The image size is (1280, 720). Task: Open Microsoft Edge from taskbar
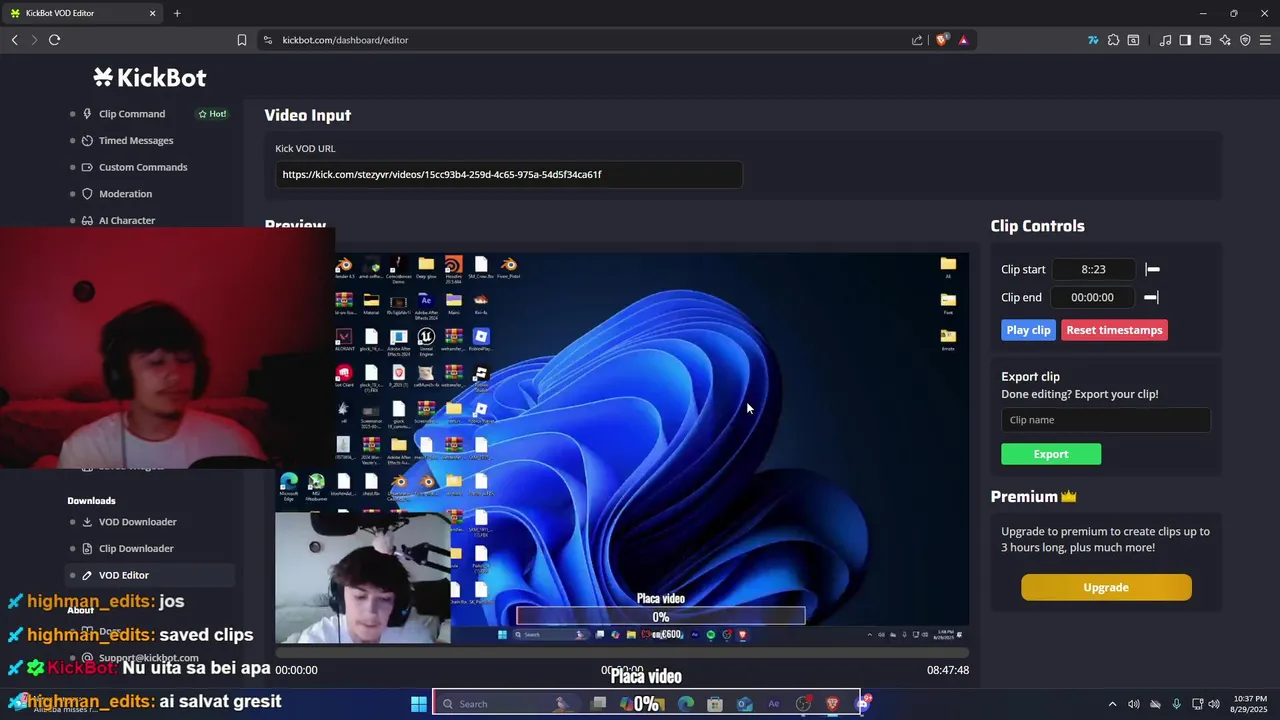coord(686,704)
